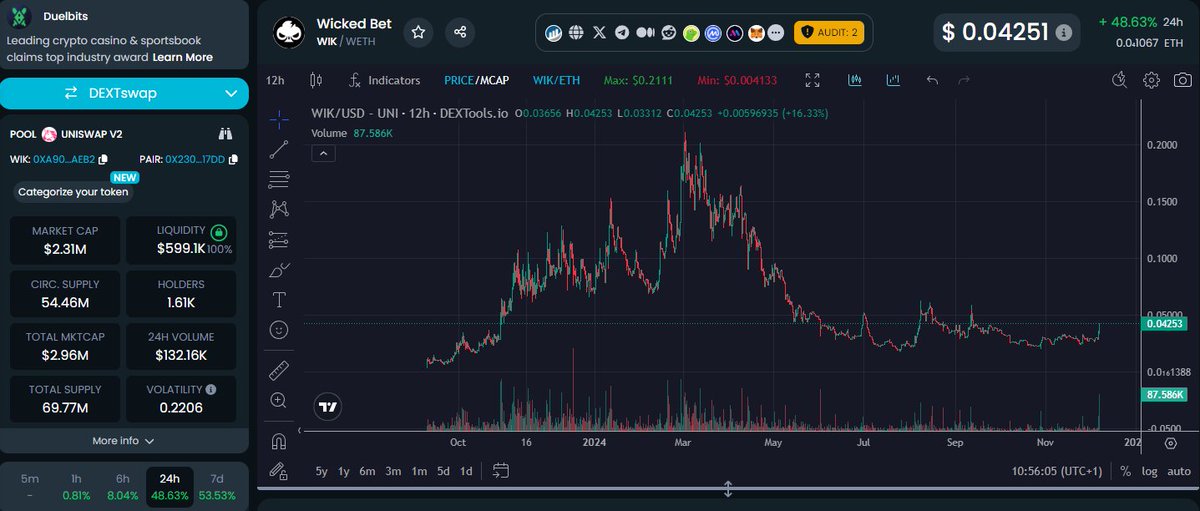This screenshot has height=511, width=1200.
Task: Click the 0.04253 current price label on axis
Action: tap(1165, 323)
